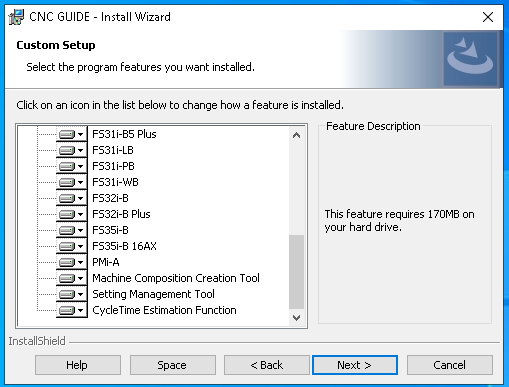Click the drive icon for CycleTime Estimation Function
Screen dimensions: 509x387
click(71, 310)
